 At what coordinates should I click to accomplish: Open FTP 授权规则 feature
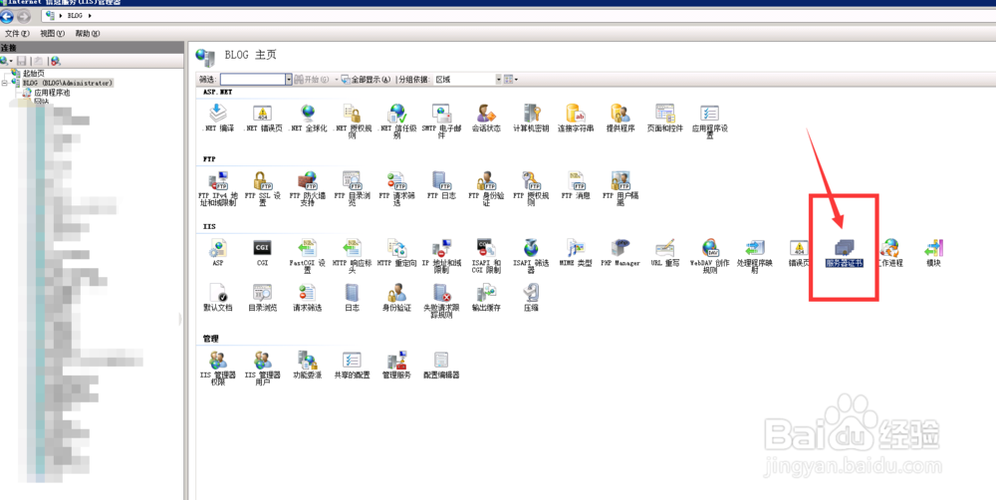pyautogui.click(x=531, y=189)
